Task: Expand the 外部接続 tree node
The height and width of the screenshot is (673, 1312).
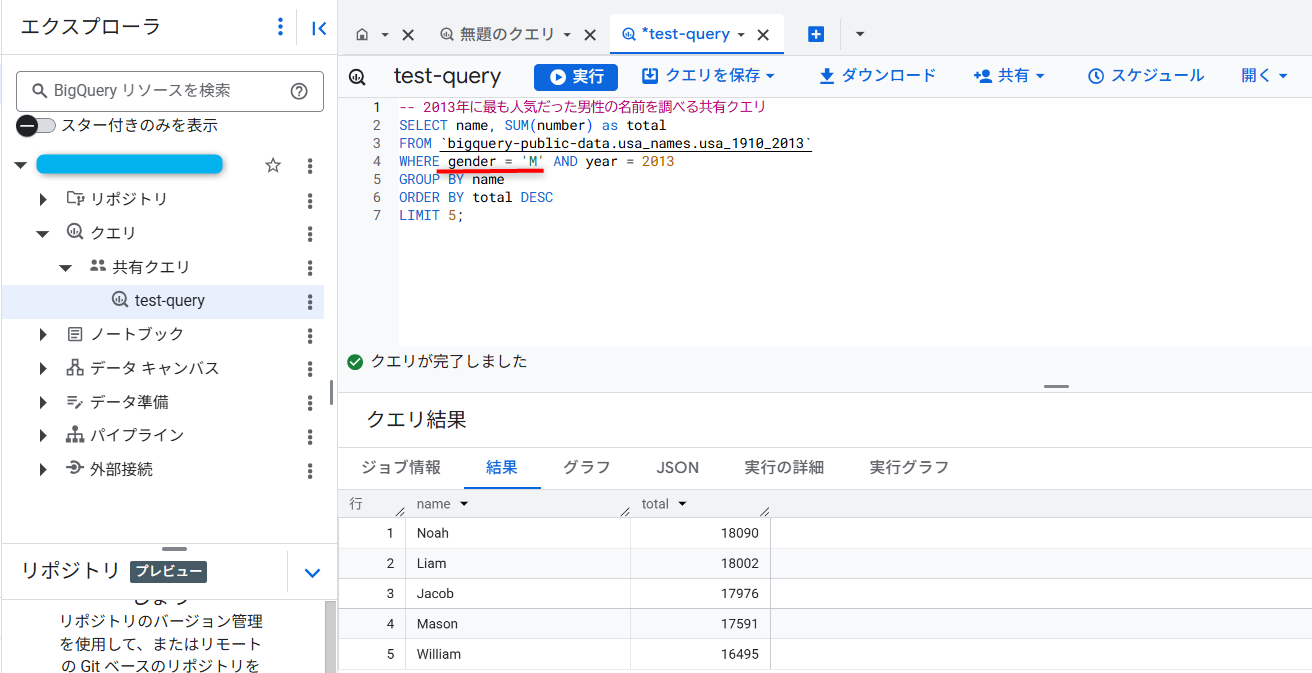Action: [43, 470]
